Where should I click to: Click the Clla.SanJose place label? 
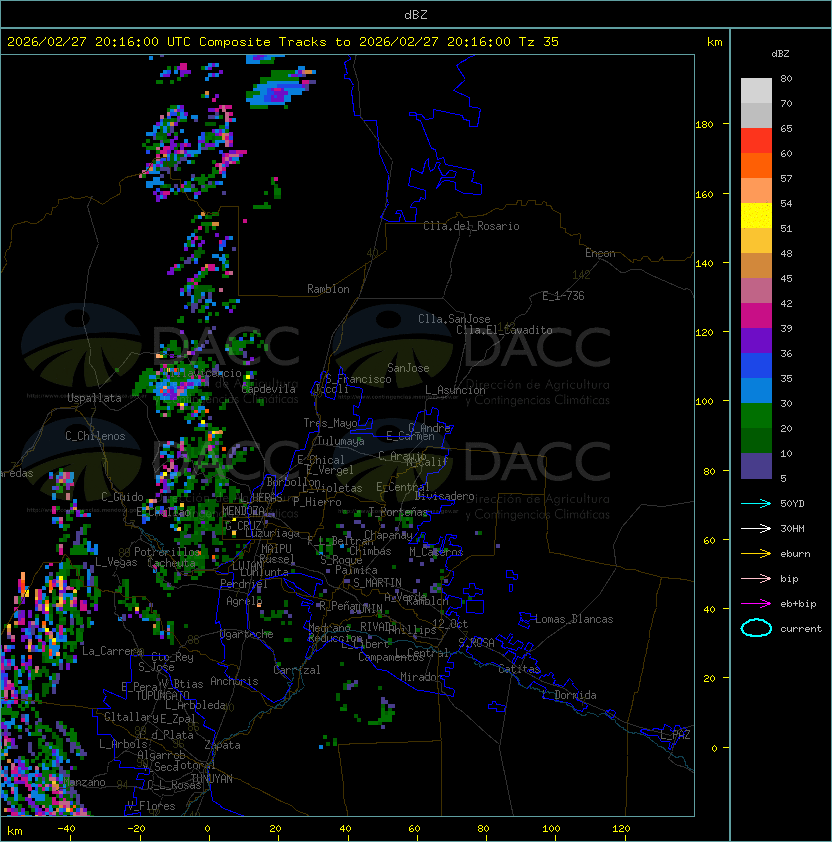[454, 319]
